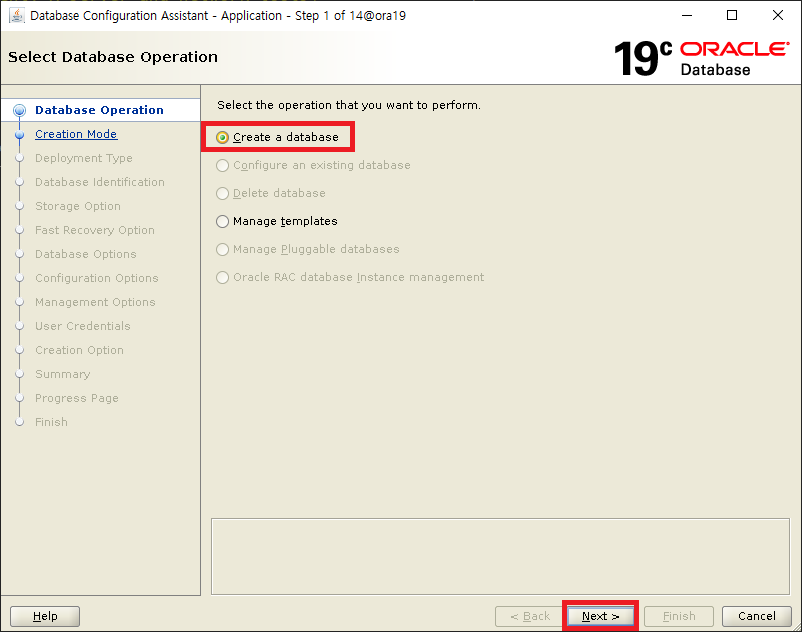802x632 pixels.
Task: Click the Fast Recovery Option step
Action: click(95, 230)
